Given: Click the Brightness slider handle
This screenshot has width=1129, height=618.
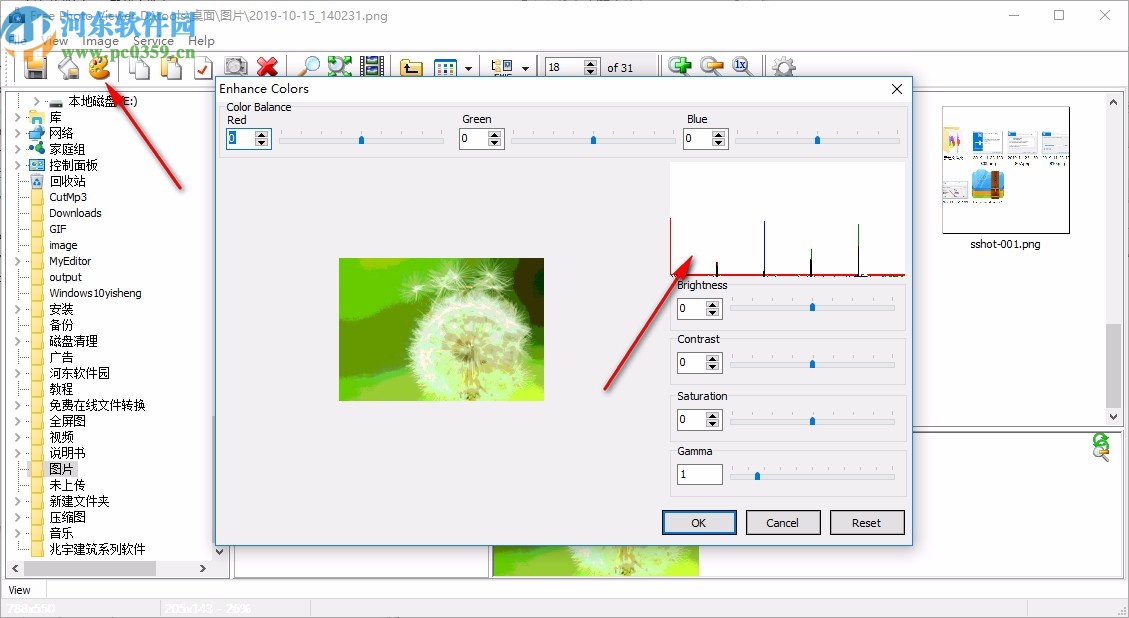Looking at the screenshot, I should pos(812,307).
